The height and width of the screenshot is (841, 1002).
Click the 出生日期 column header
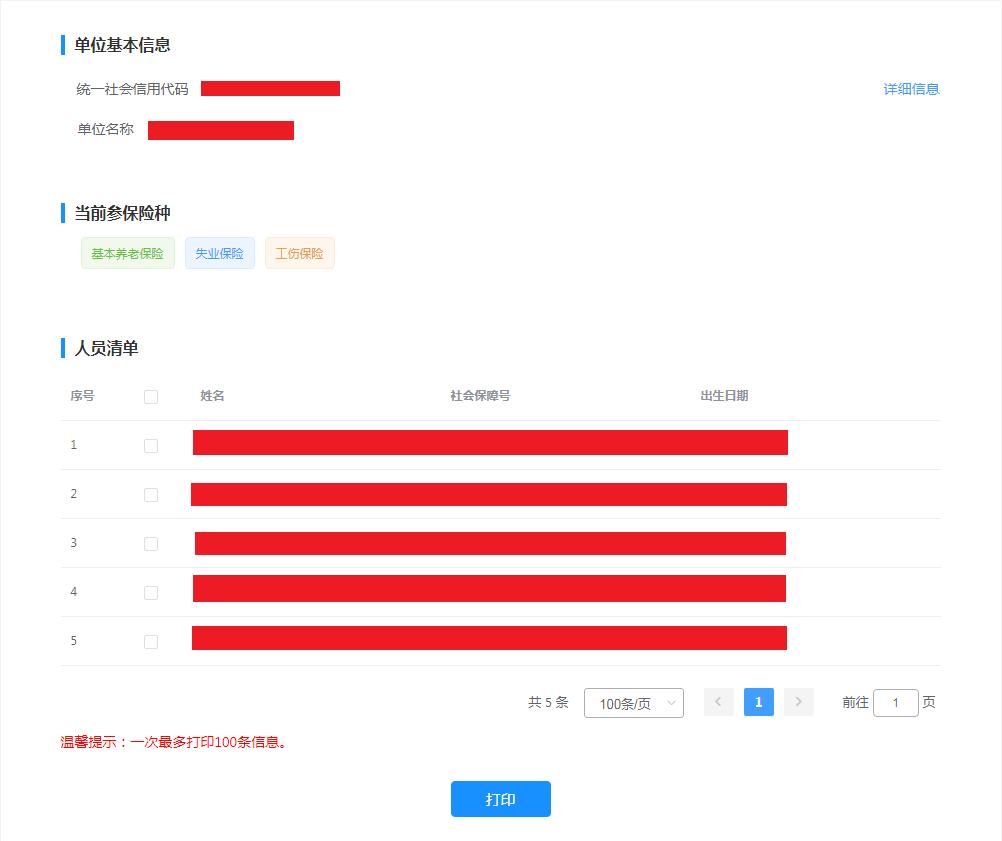coord(725,396)
